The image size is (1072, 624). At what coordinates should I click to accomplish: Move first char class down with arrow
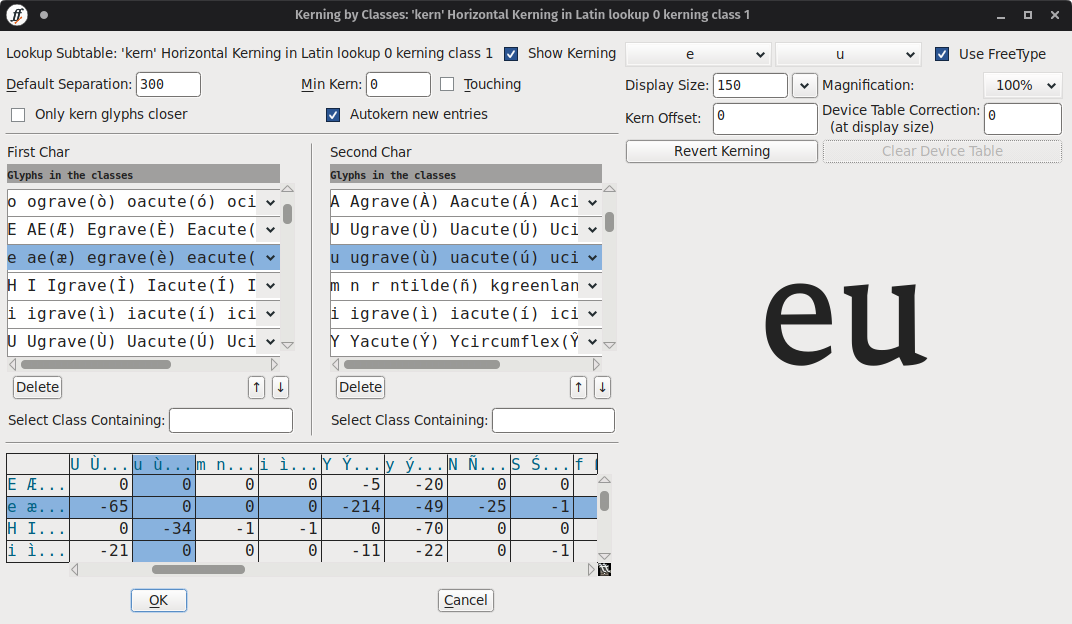[280, 388]
